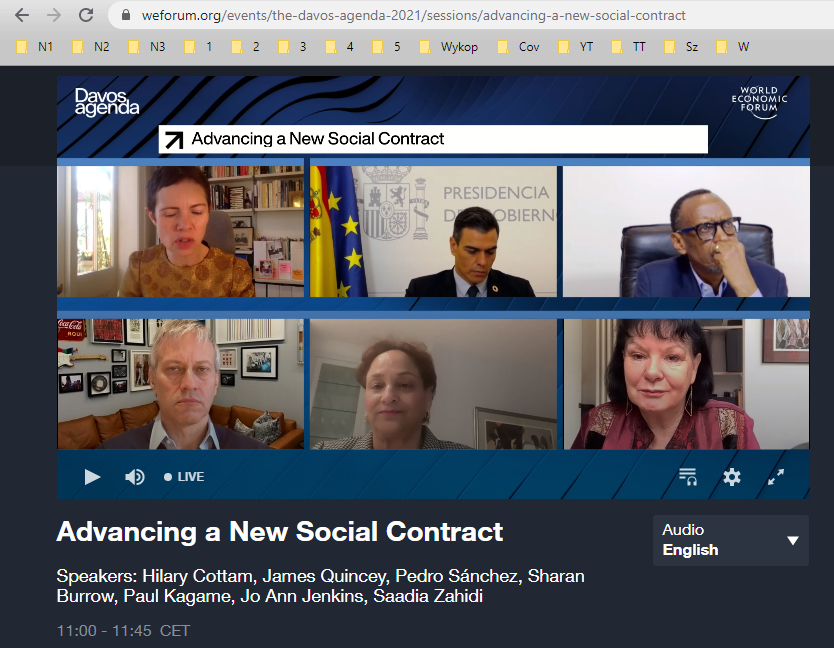Click the video tile with Spanish flag
834x648 pixels.
pos(433,231)
